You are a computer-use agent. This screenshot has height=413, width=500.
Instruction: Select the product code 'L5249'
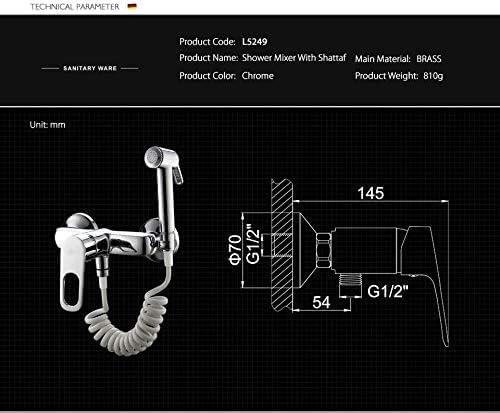coord(255,42)
